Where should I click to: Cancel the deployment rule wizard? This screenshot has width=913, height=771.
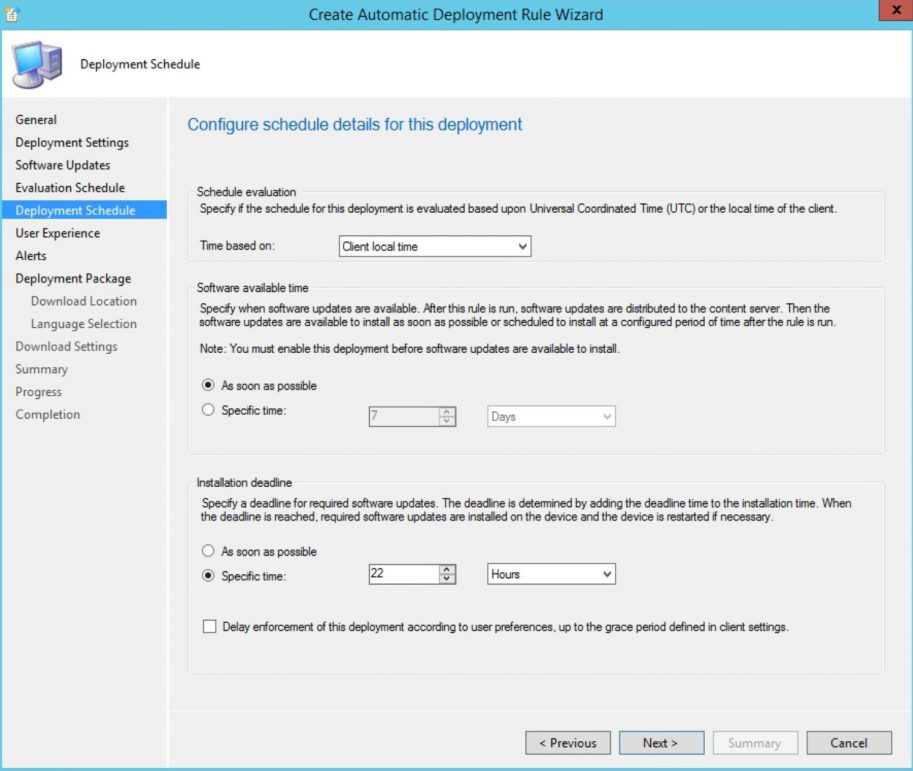point(848,742)
